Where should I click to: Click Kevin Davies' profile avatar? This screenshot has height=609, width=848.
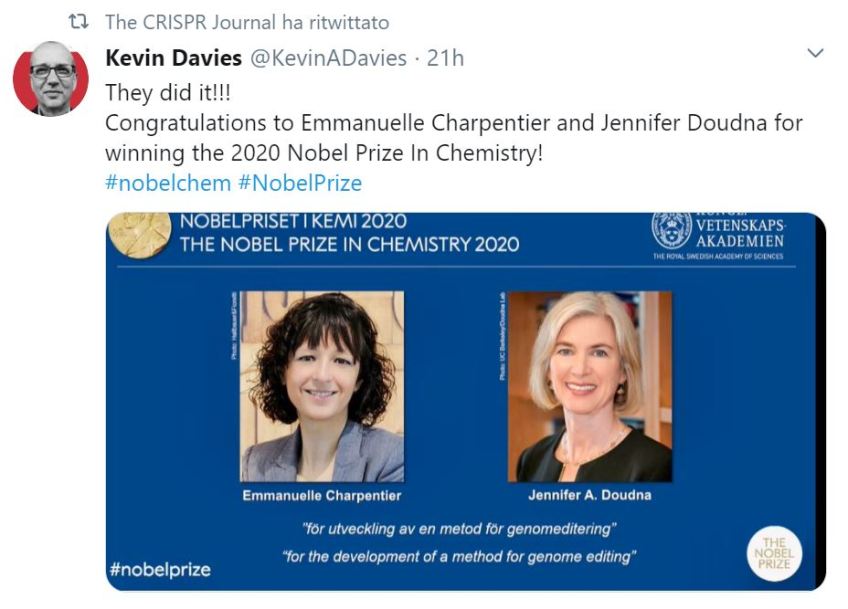tap(51, 79)
